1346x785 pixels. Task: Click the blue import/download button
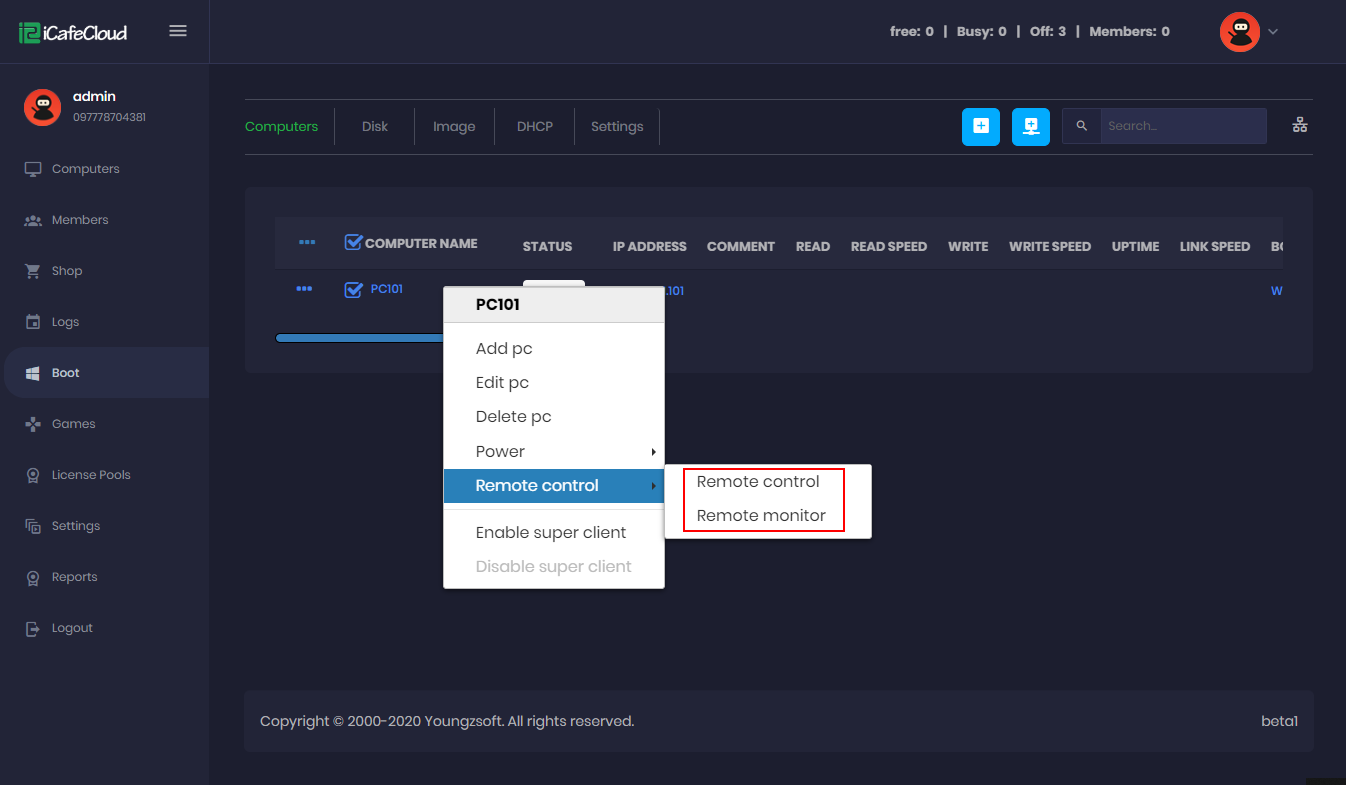coord(1030,126)
